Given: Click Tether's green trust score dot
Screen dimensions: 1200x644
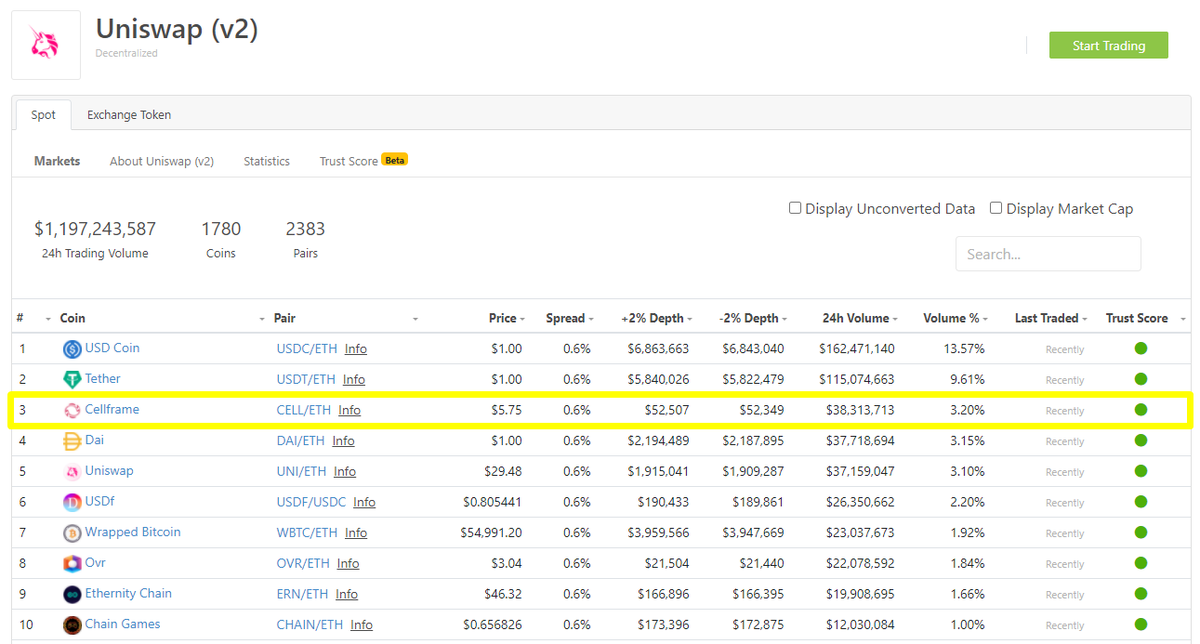Looking at the screenshot, I should pos(1140,379).
